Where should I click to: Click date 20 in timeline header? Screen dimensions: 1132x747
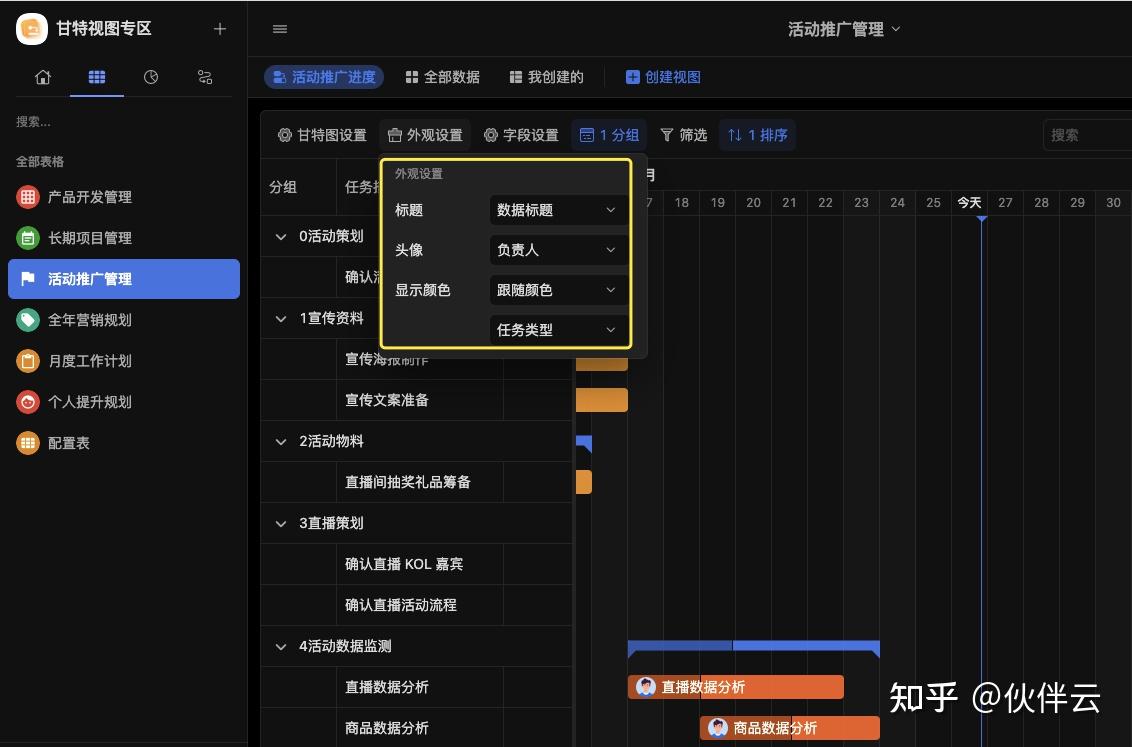click(x=754, y=203)
